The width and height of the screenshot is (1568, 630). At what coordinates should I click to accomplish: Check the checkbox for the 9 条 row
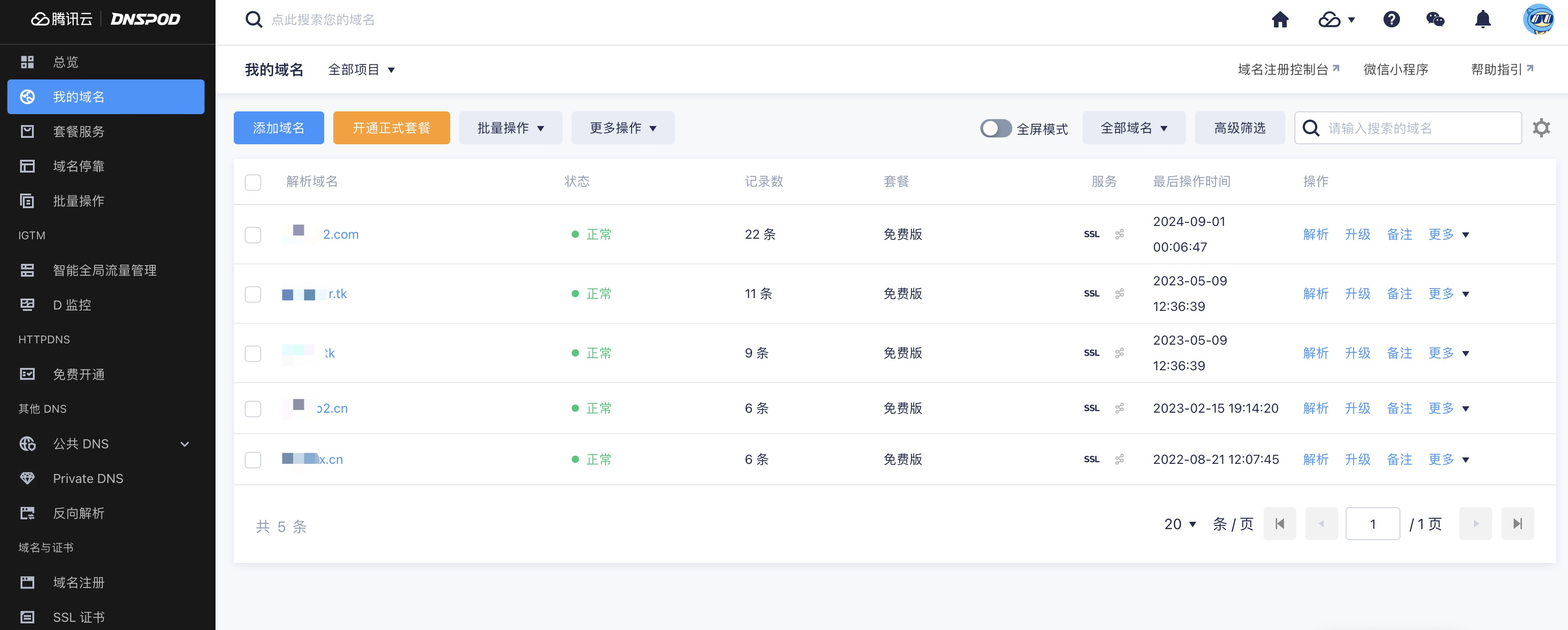coord(253,354)
